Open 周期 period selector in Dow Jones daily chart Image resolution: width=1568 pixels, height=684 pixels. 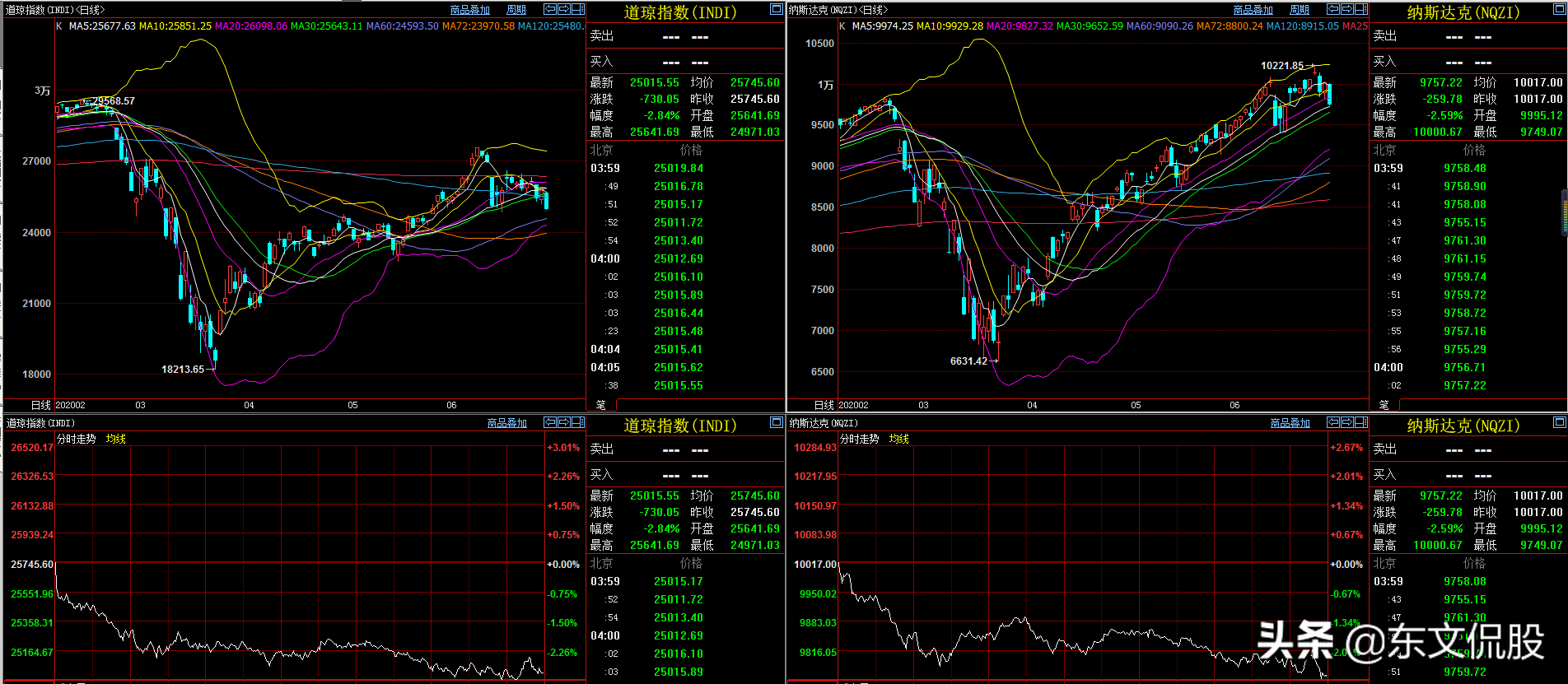click(516, 10)
